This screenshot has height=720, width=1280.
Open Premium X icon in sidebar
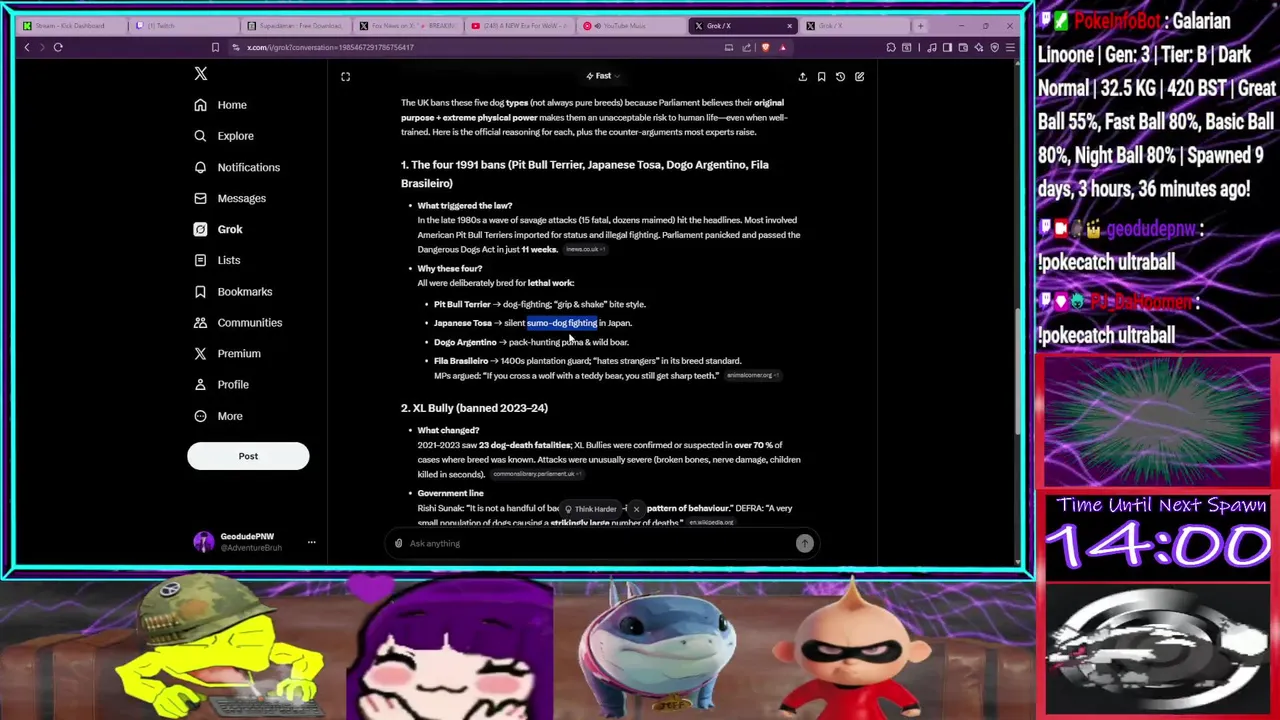pyautogui.click(x=200, y=353)
